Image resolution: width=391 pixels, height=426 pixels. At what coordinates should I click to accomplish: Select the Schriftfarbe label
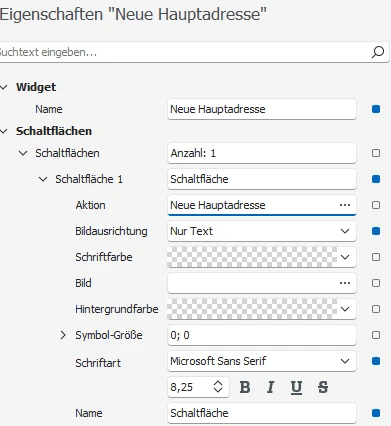coord(104,257)
